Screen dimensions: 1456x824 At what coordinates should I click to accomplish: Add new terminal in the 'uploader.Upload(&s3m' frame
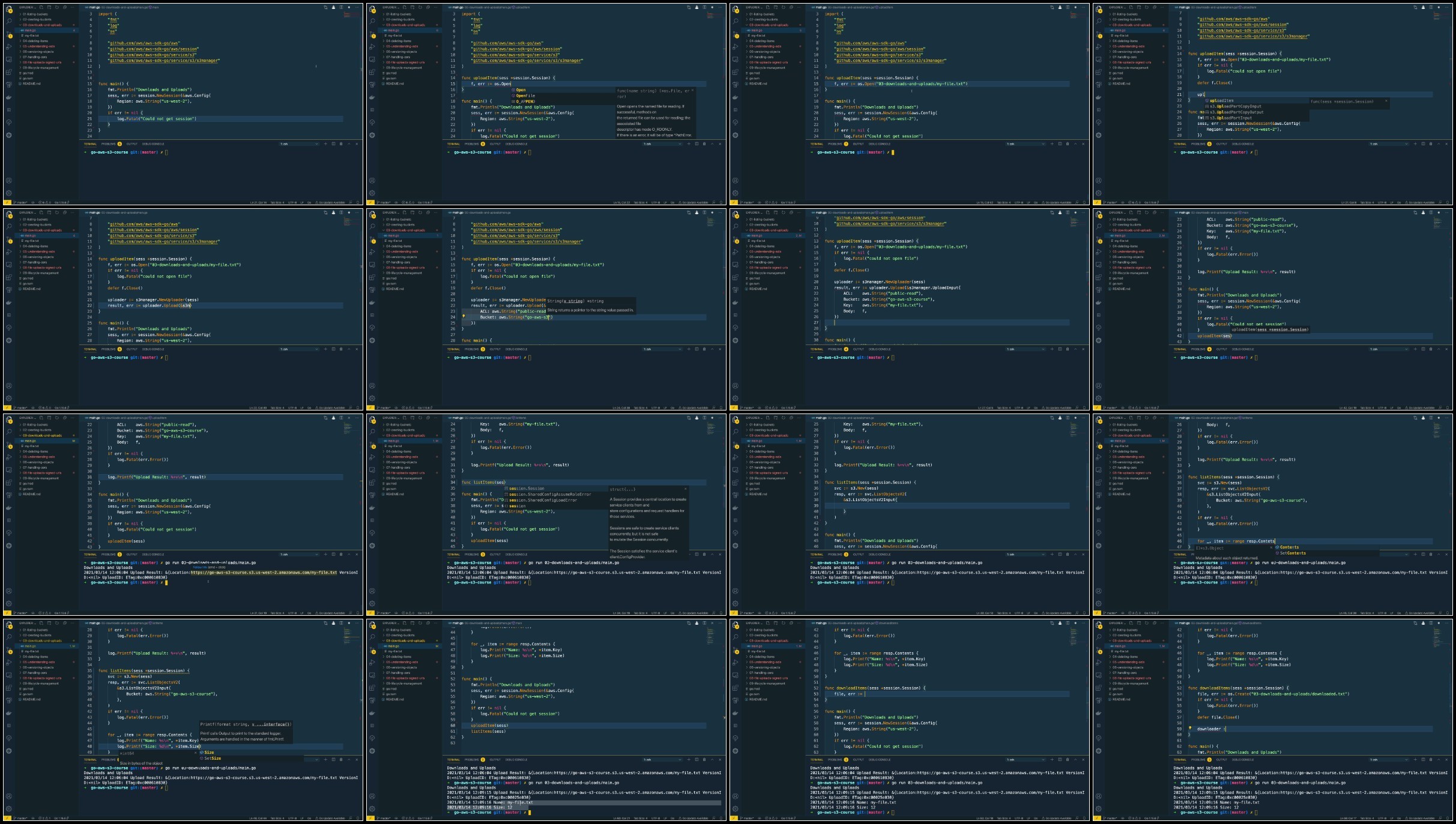[x=325, y=349]
